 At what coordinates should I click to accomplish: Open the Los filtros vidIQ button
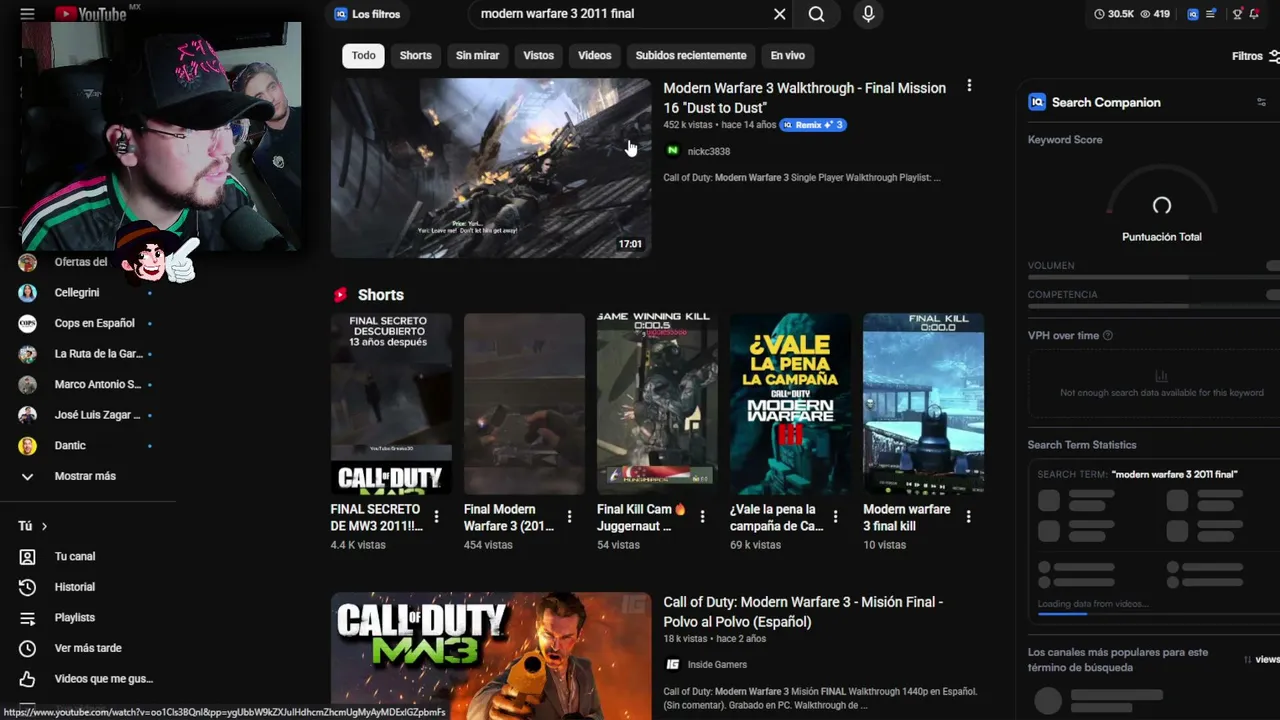[x=367, y=14]
